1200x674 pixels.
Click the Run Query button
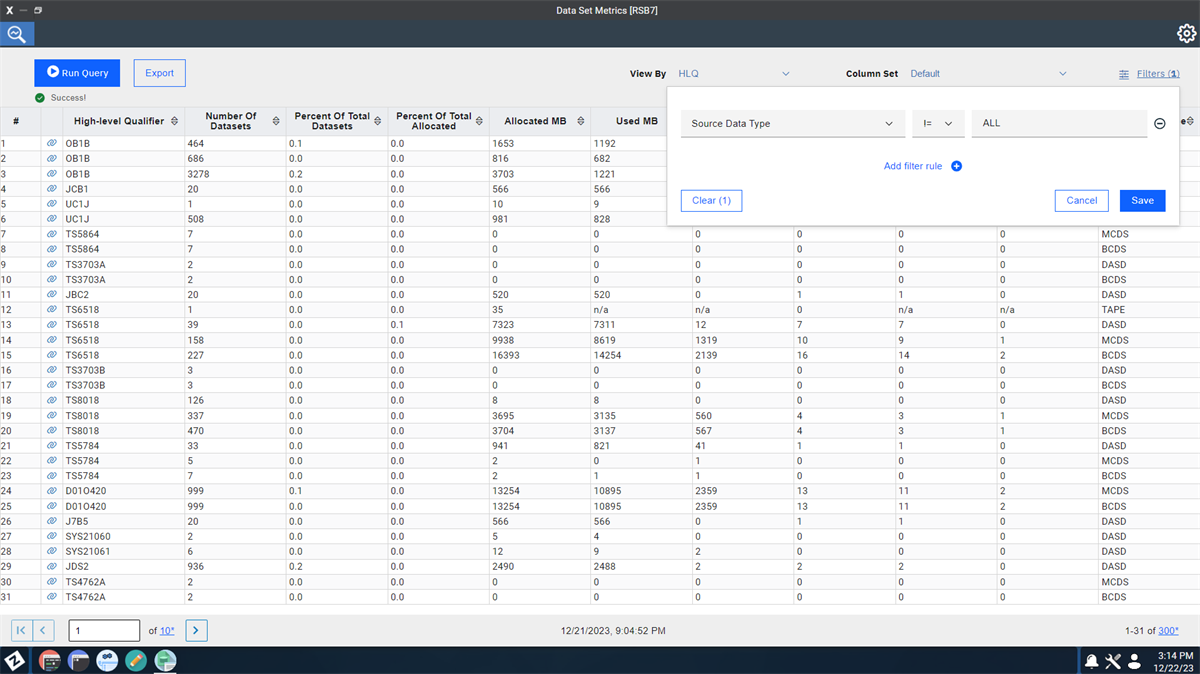pos(77,73)
